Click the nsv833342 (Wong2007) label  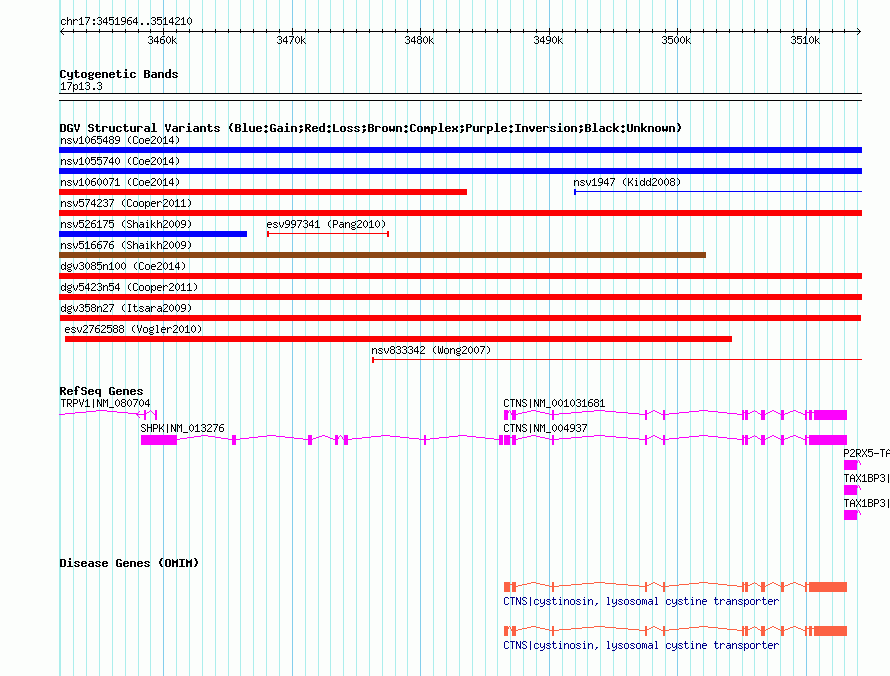[431, 350]
